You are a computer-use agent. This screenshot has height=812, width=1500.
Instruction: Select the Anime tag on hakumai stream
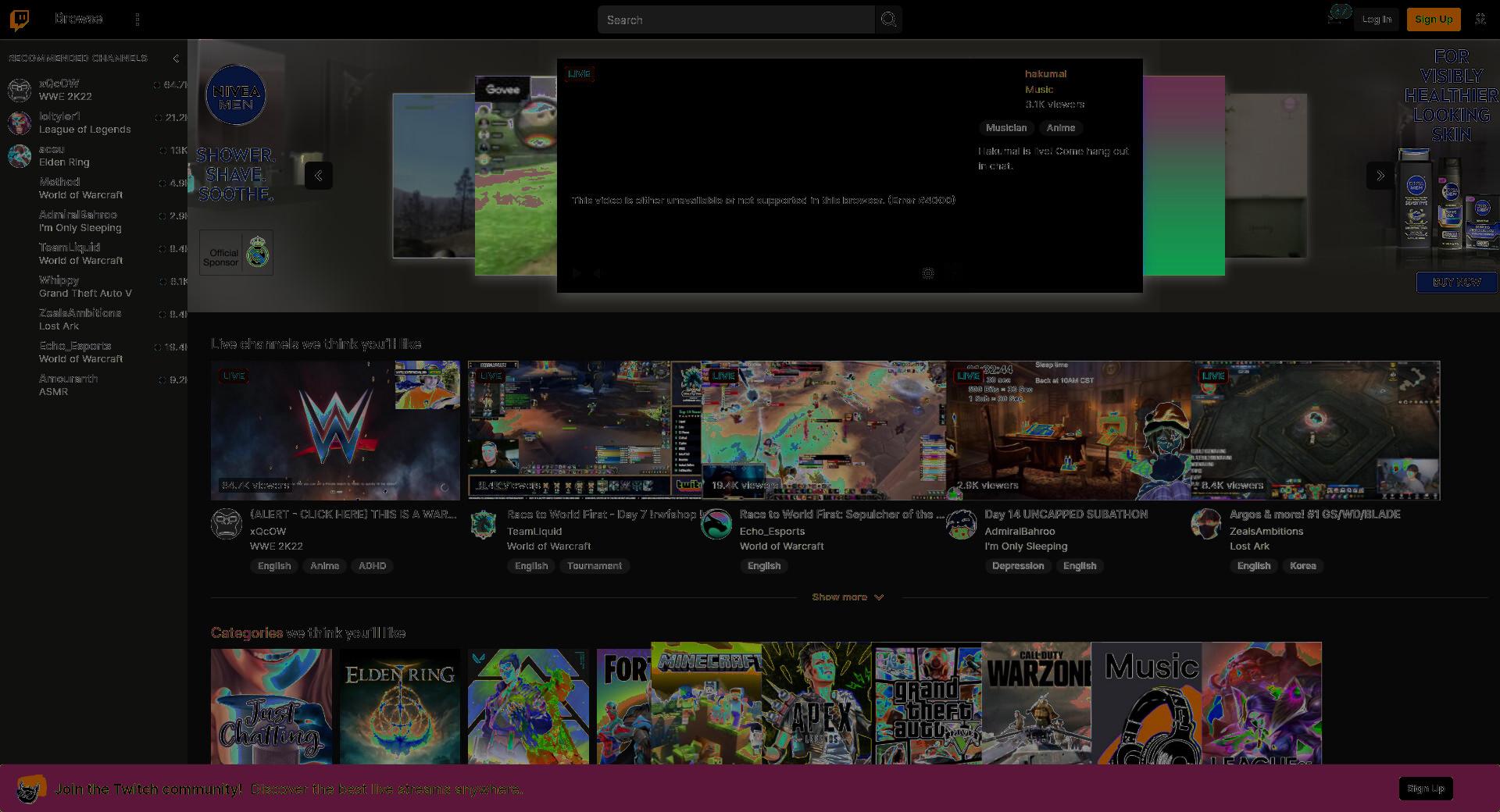1061,128
